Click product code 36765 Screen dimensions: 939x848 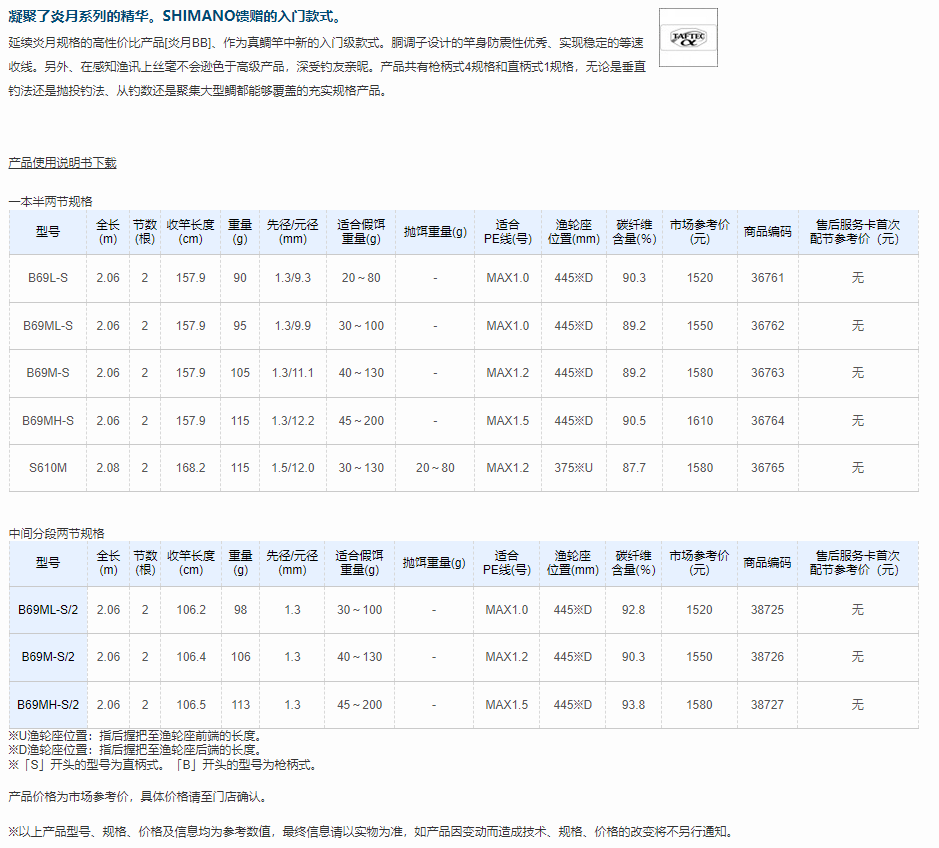tap(768, 468)
